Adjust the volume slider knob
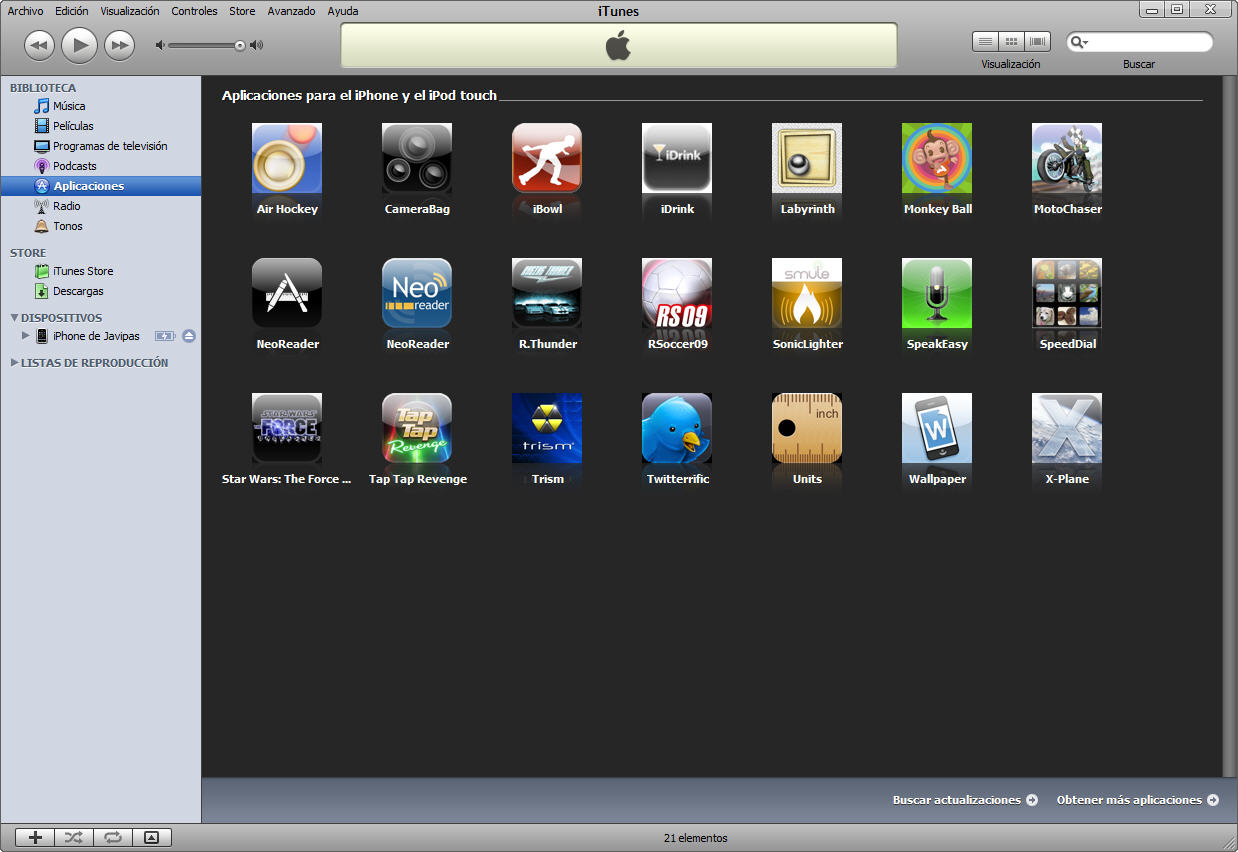 [240, 45]
